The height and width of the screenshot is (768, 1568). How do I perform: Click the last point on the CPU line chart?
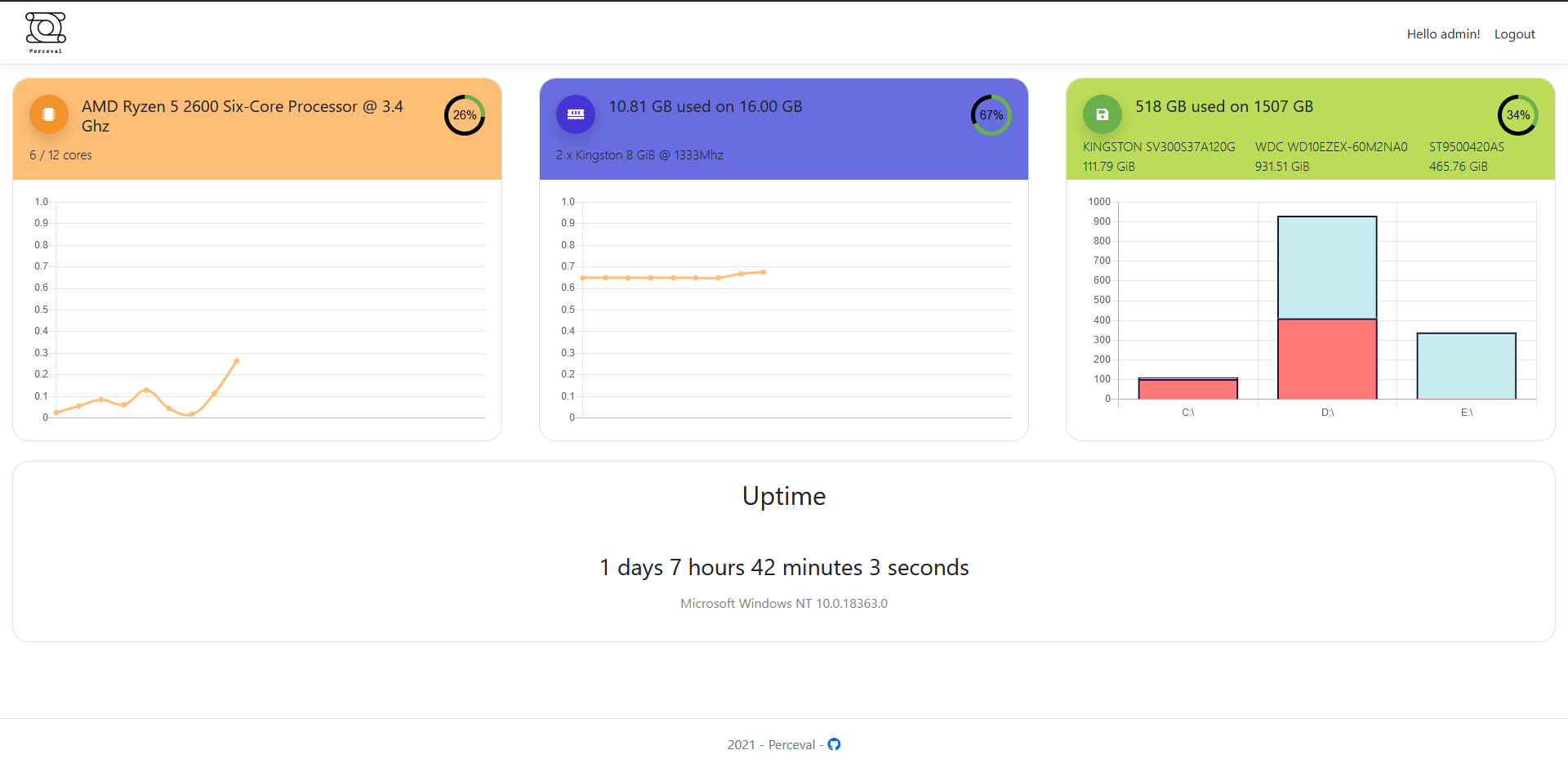(x=237, y=361)
